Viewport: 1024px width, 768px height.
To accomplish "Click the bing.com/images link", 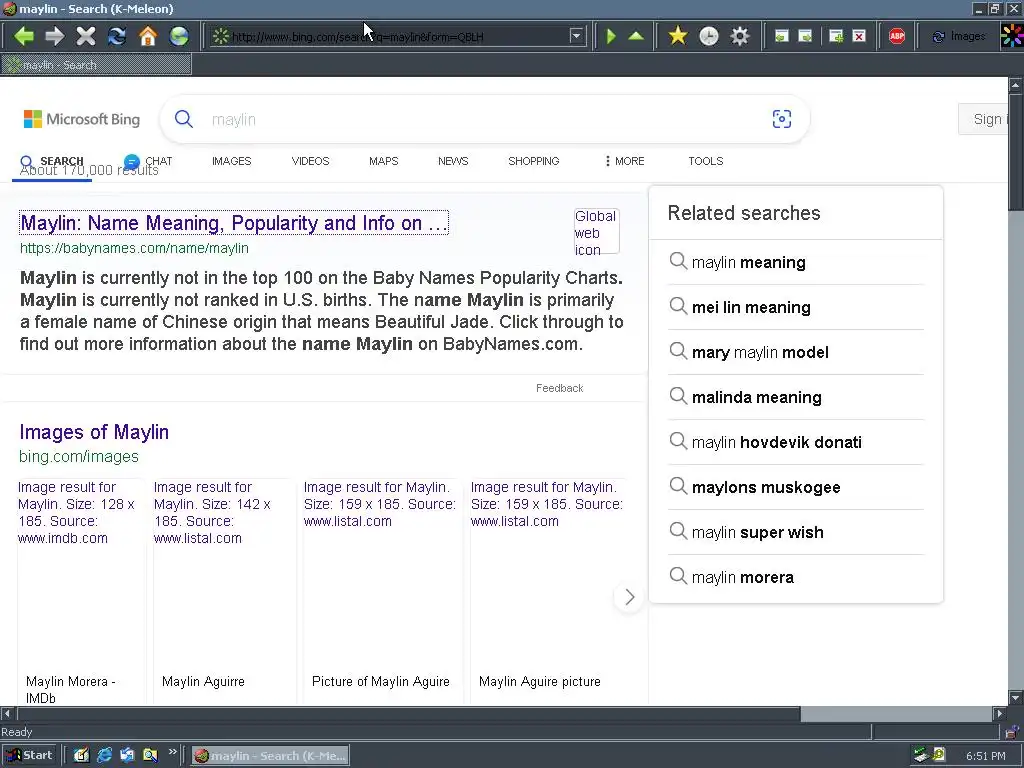I will coord(79,456).
